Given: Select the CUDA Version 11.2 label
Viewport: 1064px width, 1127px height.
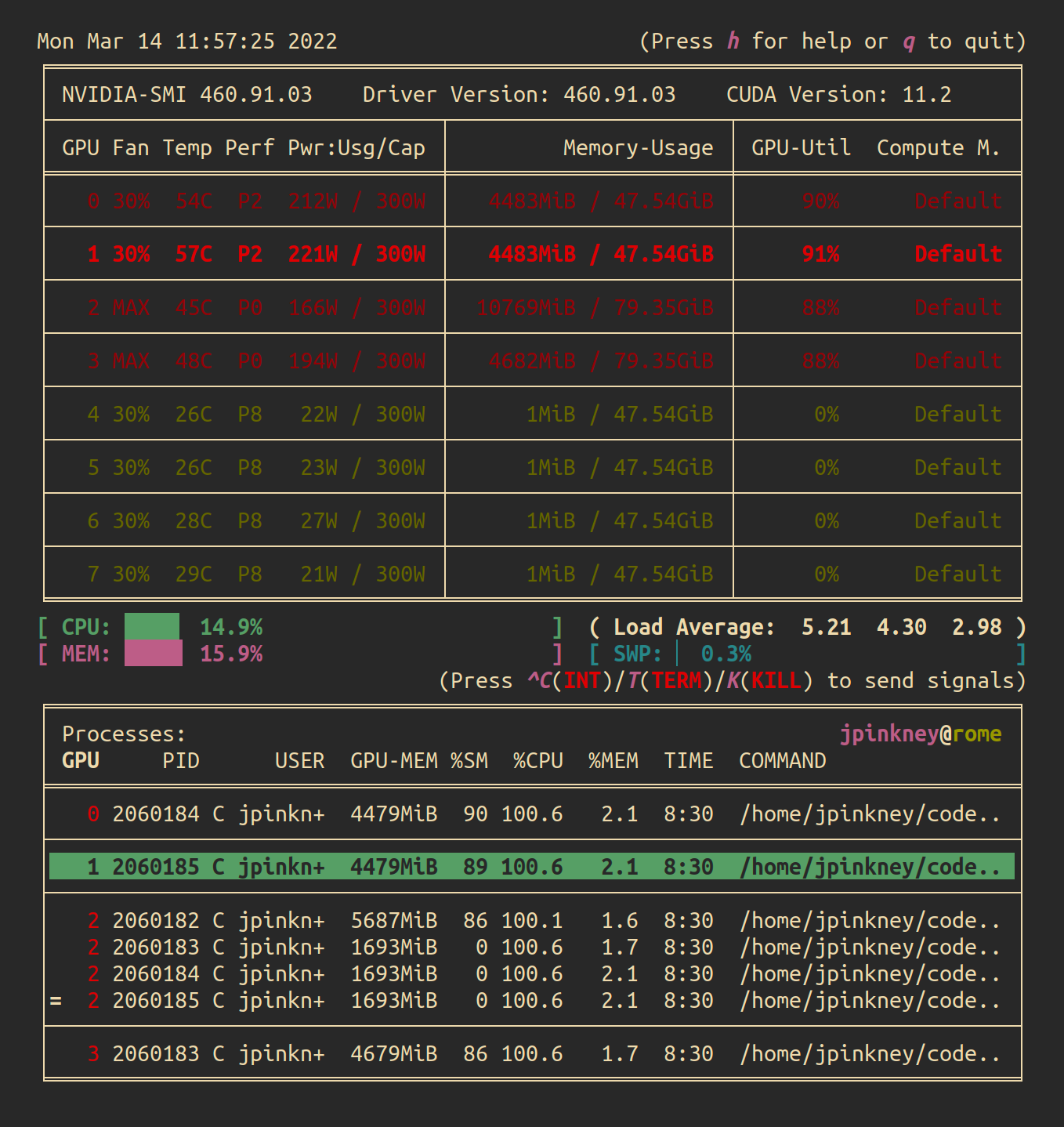Looking at the screenshot, I should click(x=838, y=94).
